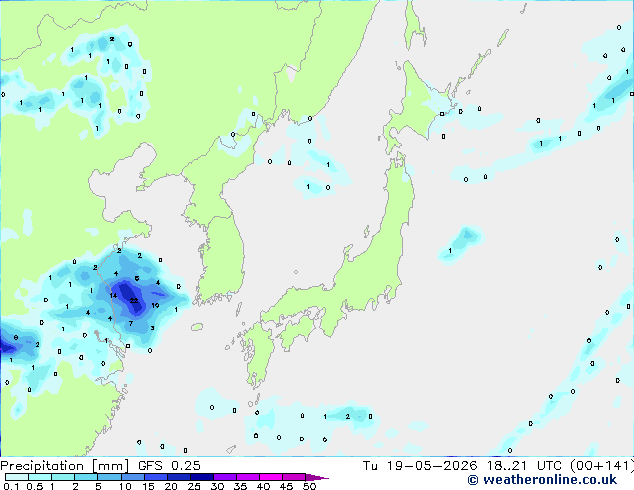This screenshot has width=634, height=490.
Task: Select the 22 mm precipitation peak value
Action: (x=134, y=300)
